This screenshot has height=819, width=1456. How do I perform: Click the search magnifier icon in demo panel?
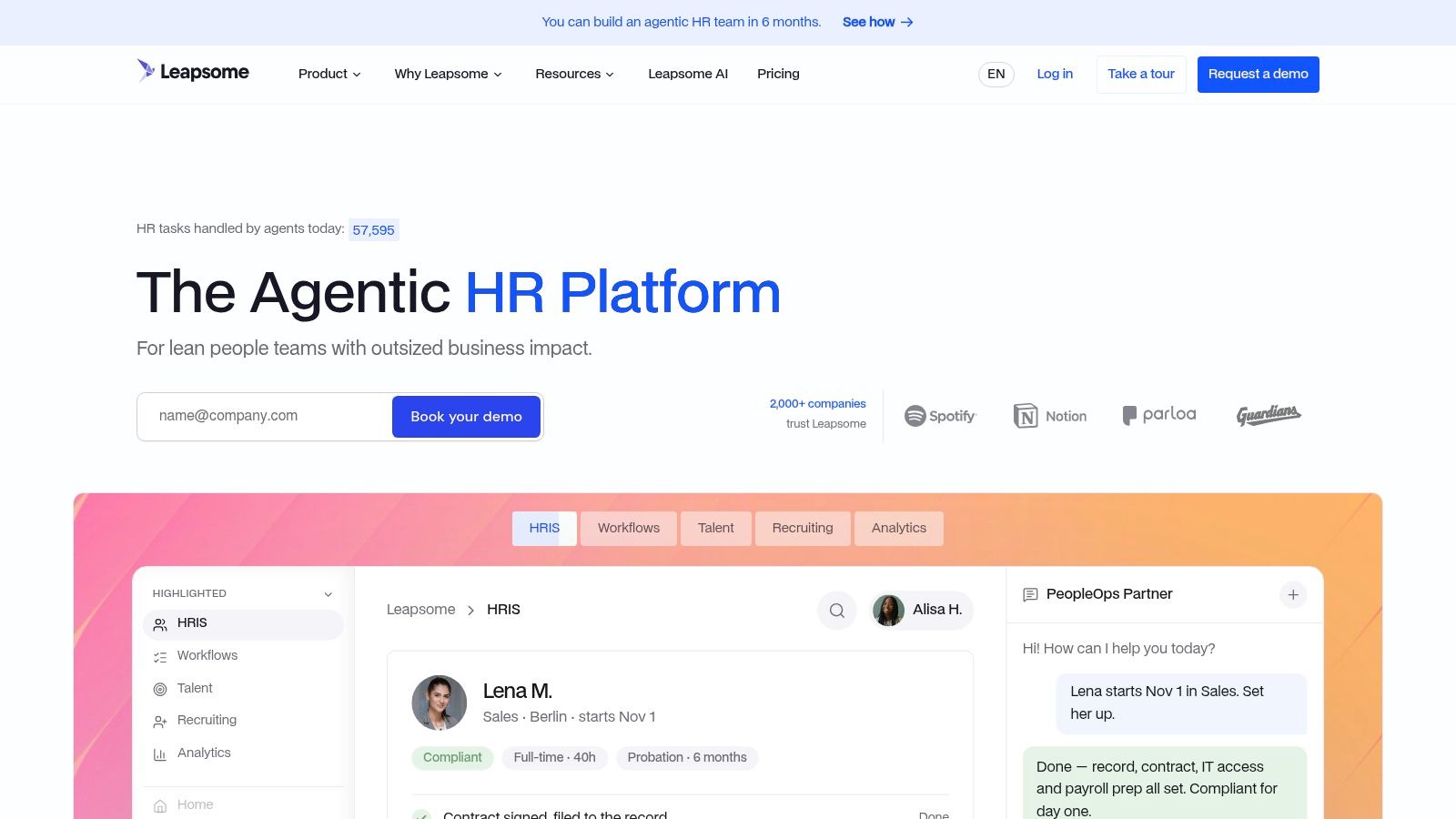pos(837,611)
